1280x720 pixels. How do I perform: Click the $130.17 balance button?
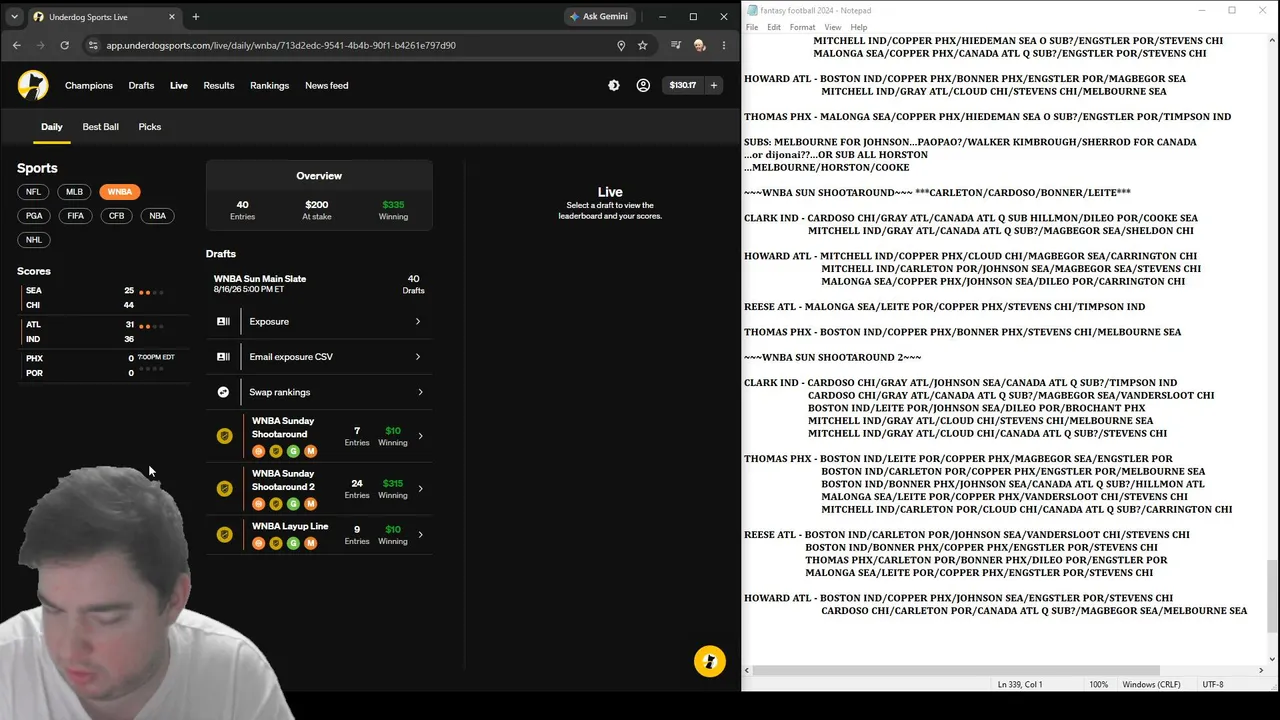coord(683,86)
